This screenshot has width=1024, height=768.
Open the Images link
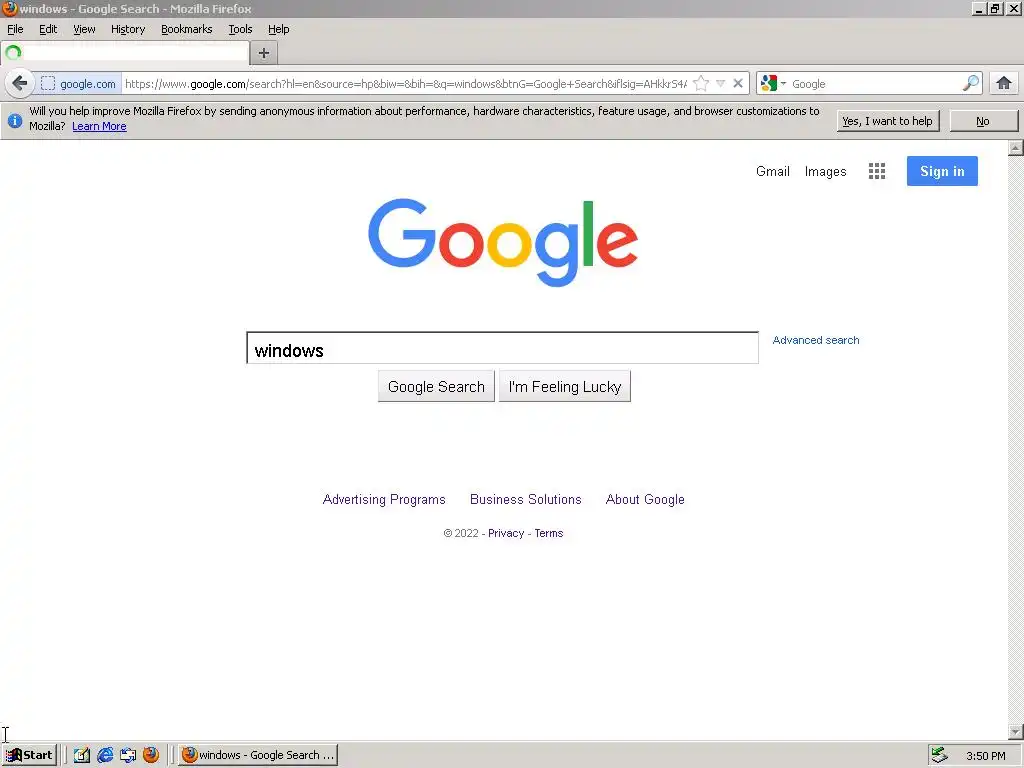[x=825, y=172]
